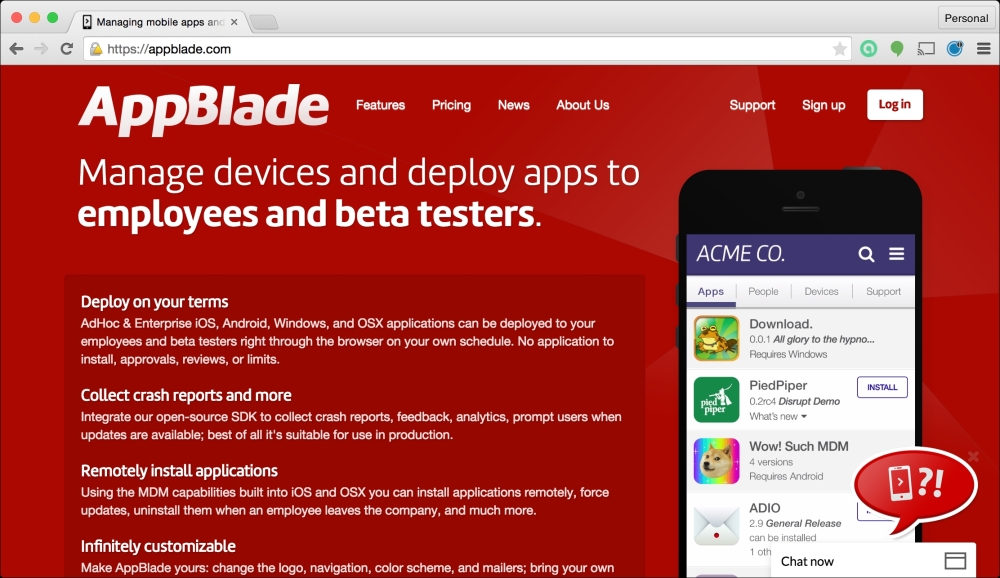Click the 'Deploy on your terms' heading
The height and width of the screenshot is (578, 1000).
(154, 302)
